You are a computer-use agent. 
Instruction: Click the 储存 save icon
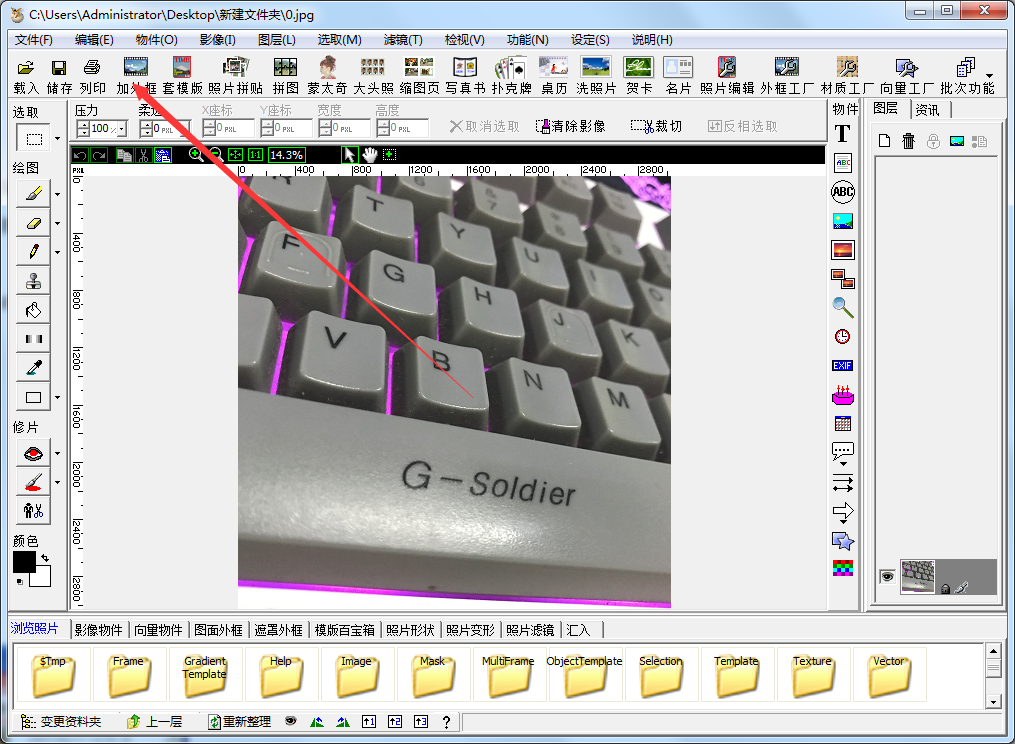click(x=59, y=76)
